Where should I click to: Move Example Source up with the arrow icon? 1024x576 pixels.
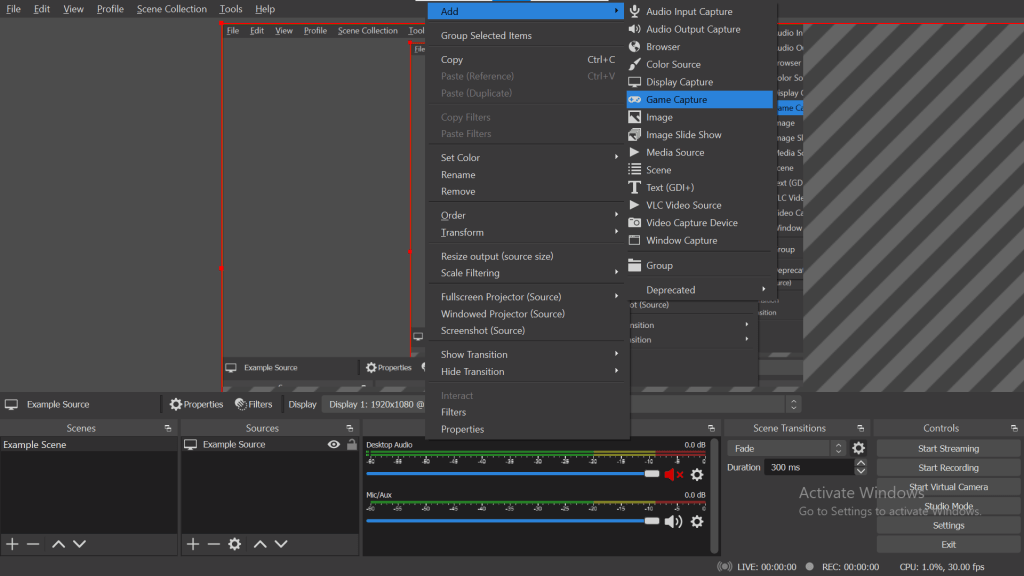259,544
